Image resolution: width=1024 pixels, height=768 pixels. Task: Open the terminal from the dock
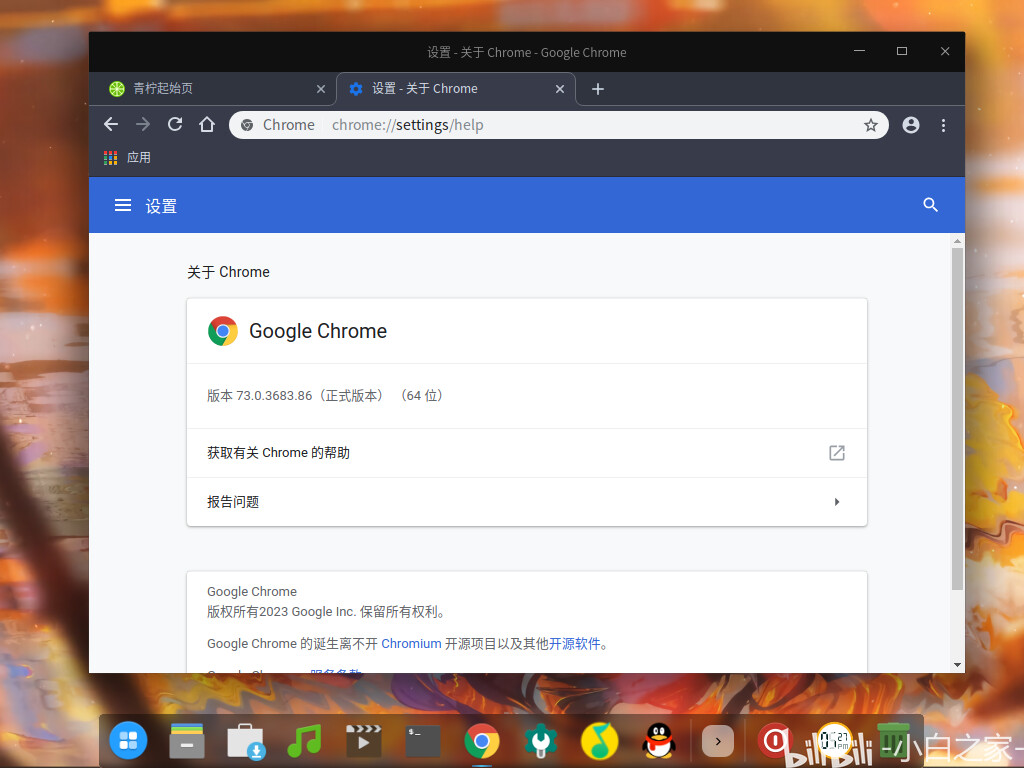tap(422, 741)
